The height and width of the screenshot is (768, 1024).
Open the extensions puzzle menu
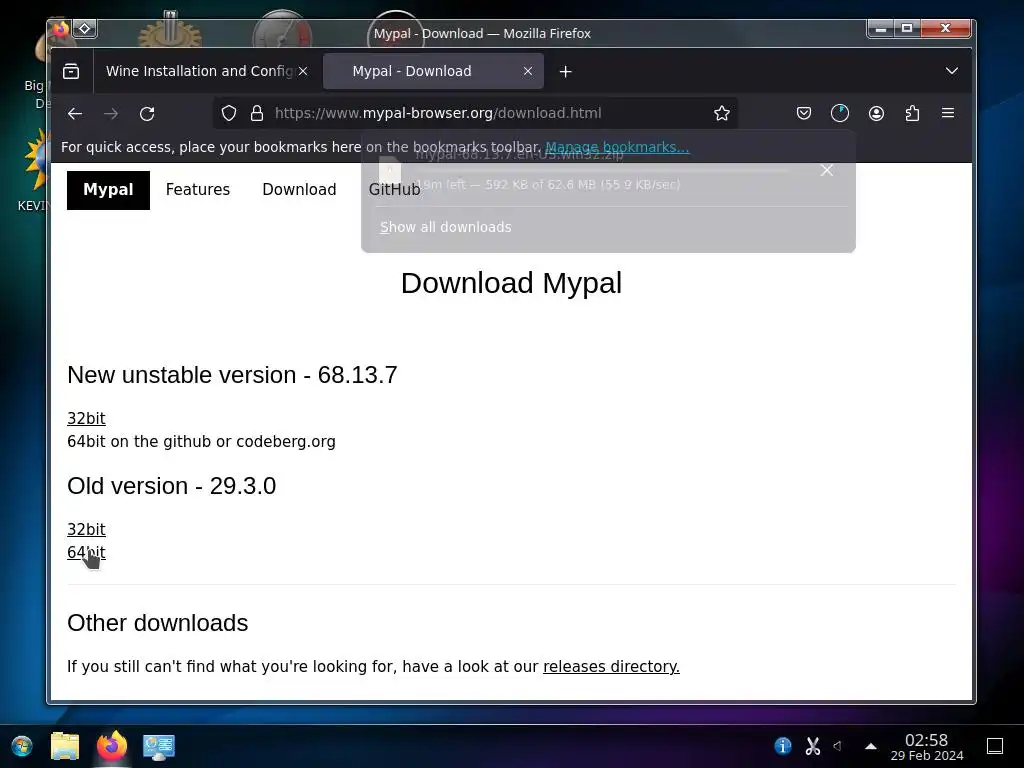pyautogui.click(x=912, y=113)
